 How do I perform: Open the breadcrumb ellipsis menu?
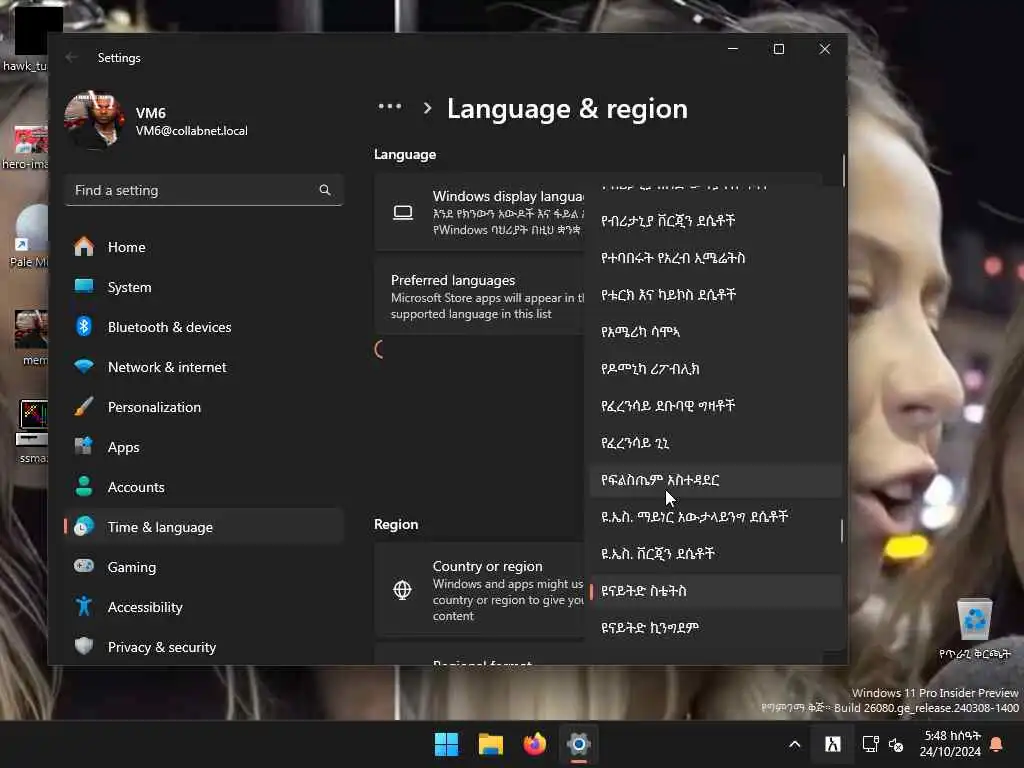pyautogui.click(x=390, y=106)
